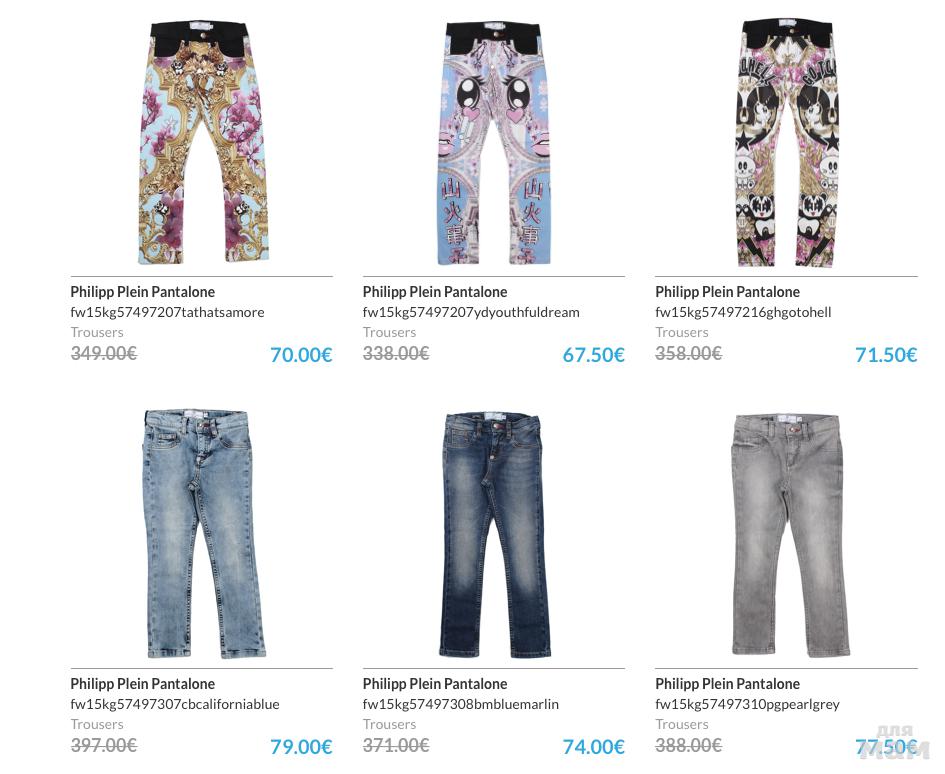Click the crossed-out 397.00€ original price
Screen dimensions: 945x774
click(x=104, y=745)
